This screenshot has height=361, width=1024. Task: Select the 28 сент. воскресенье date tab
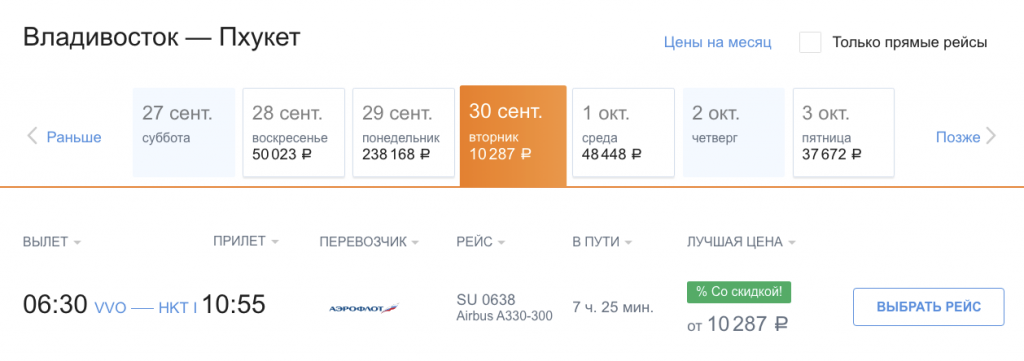(x=293, y=133)
